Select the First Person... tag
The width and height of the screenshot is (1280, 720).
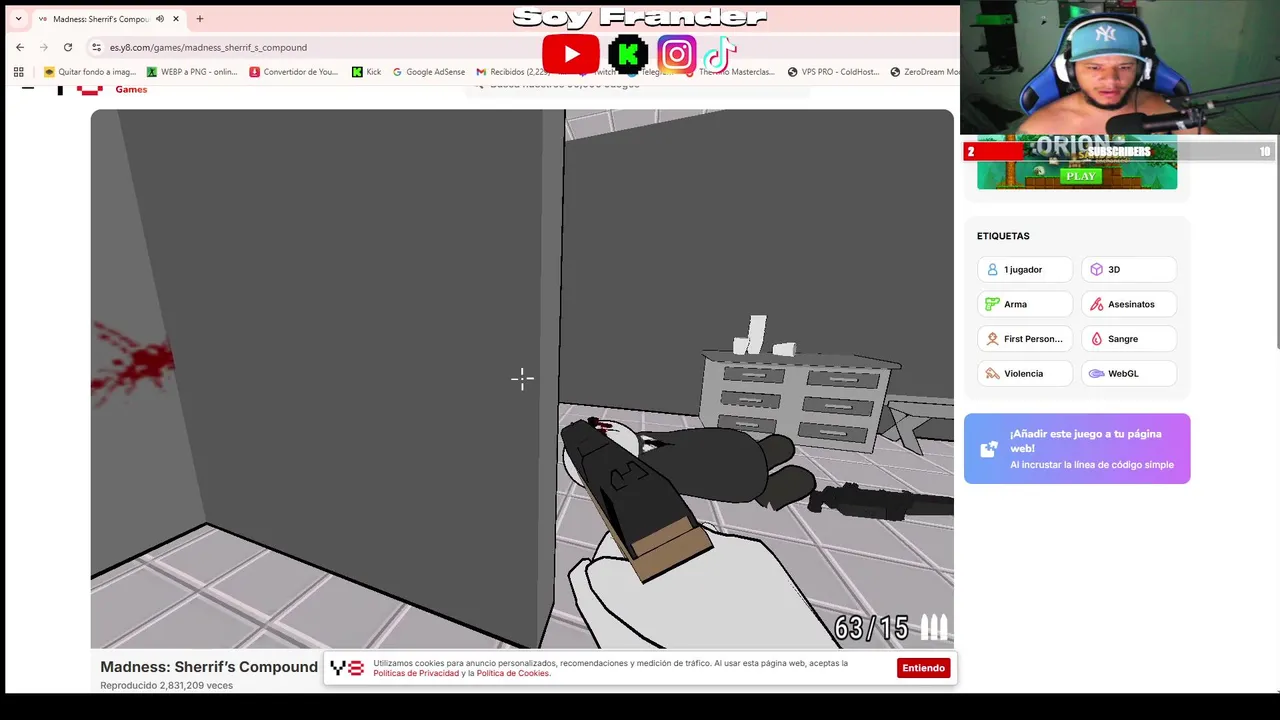click(1025, 339)
